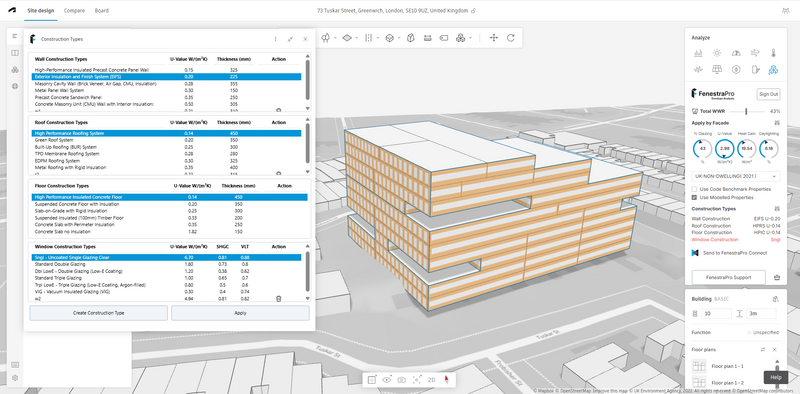
Task: Click the U-Value circular dial
Action: pos(724,149)
